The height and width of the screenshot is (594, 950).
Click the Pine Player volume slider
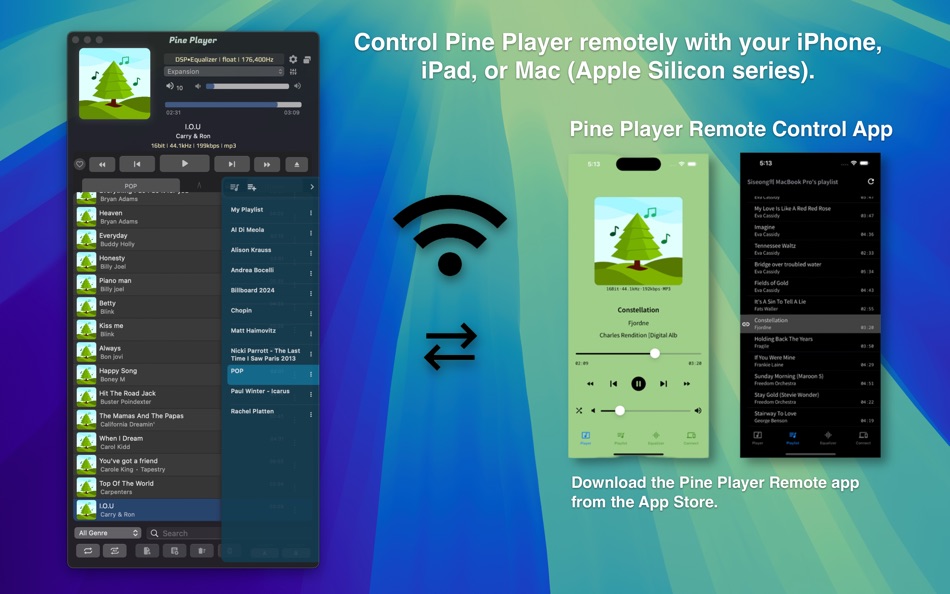pyautogui.click(x=247, y=87)
